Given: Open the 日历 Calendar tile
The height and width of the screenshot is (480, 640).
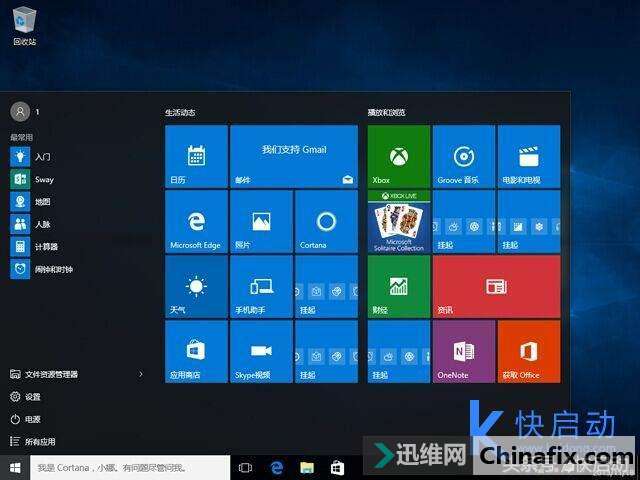Looking at the screenshot, I should pyautogui.click(x=196, y=156).
